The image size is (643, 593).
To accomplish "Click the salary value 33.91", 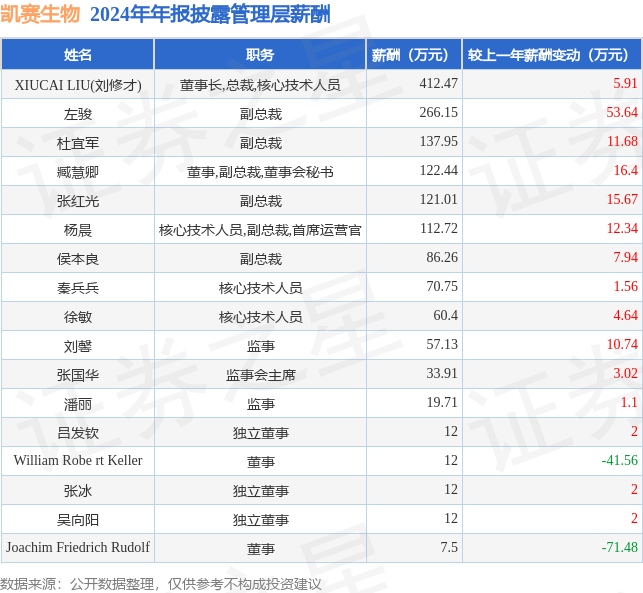I will 442,374.
